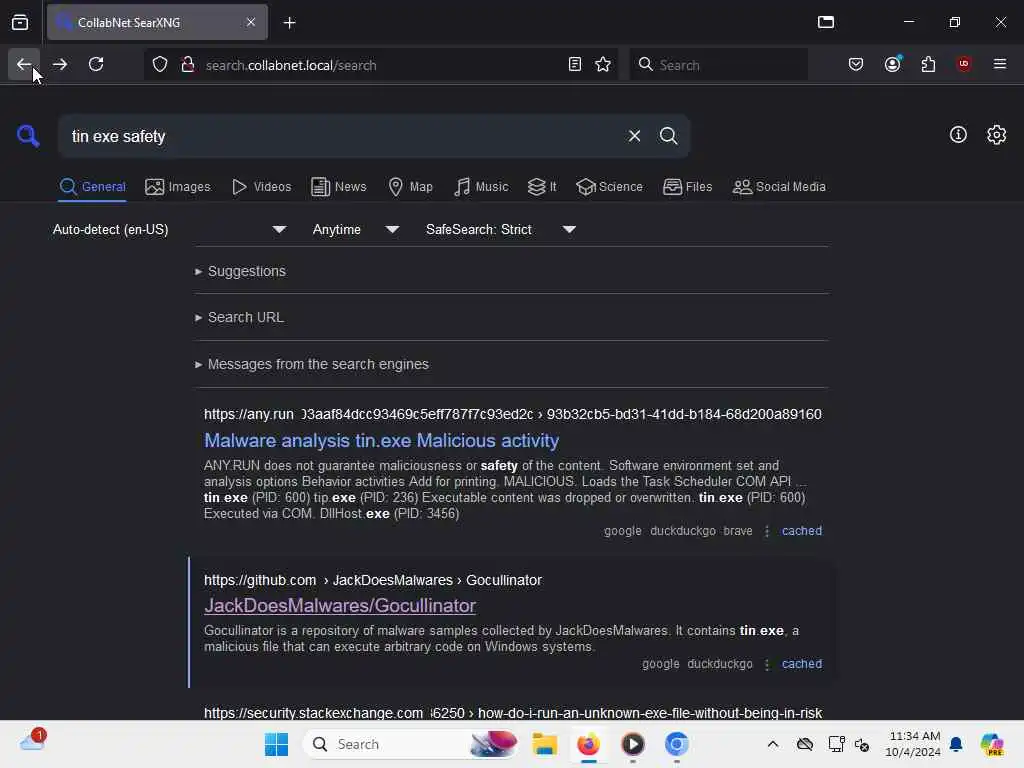Open the Copilot preview taskbar icon

pos(992,744)
